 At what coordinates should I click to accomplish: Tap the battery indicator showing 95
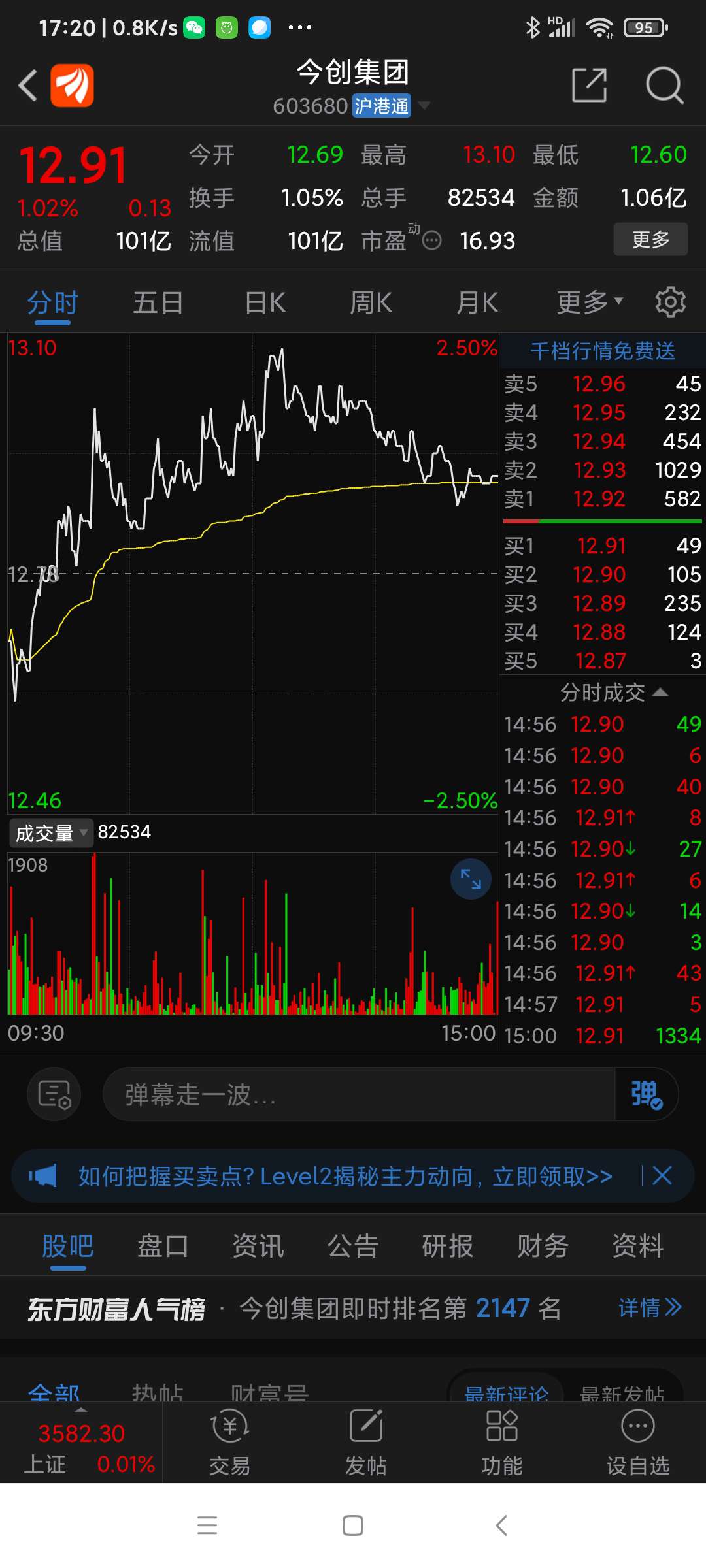[645, 27]
